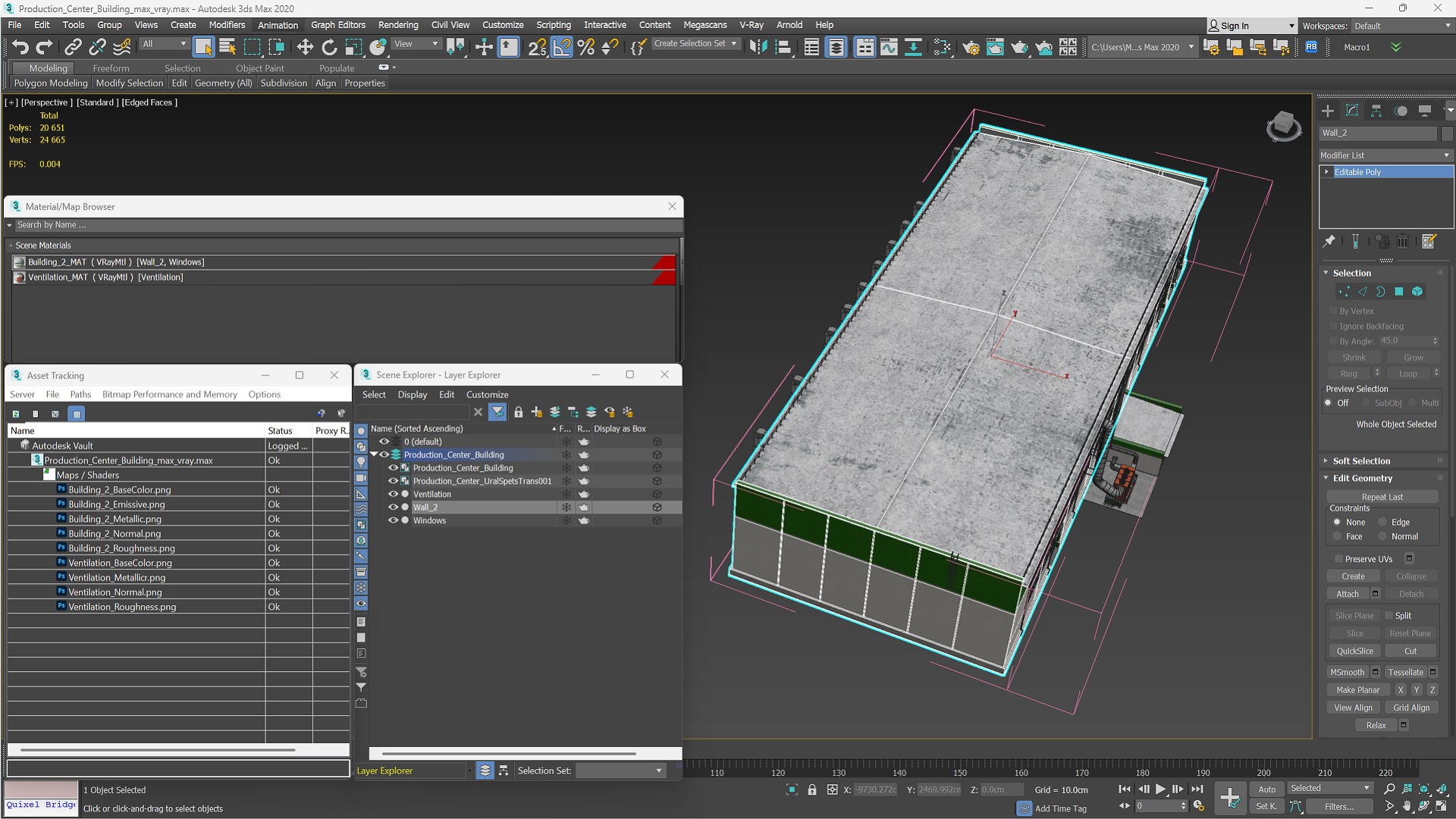Screen dimensions: 1456x819
Task: Toggle visibility of 0 (default) layer
Action: click(x=384, y=441)
